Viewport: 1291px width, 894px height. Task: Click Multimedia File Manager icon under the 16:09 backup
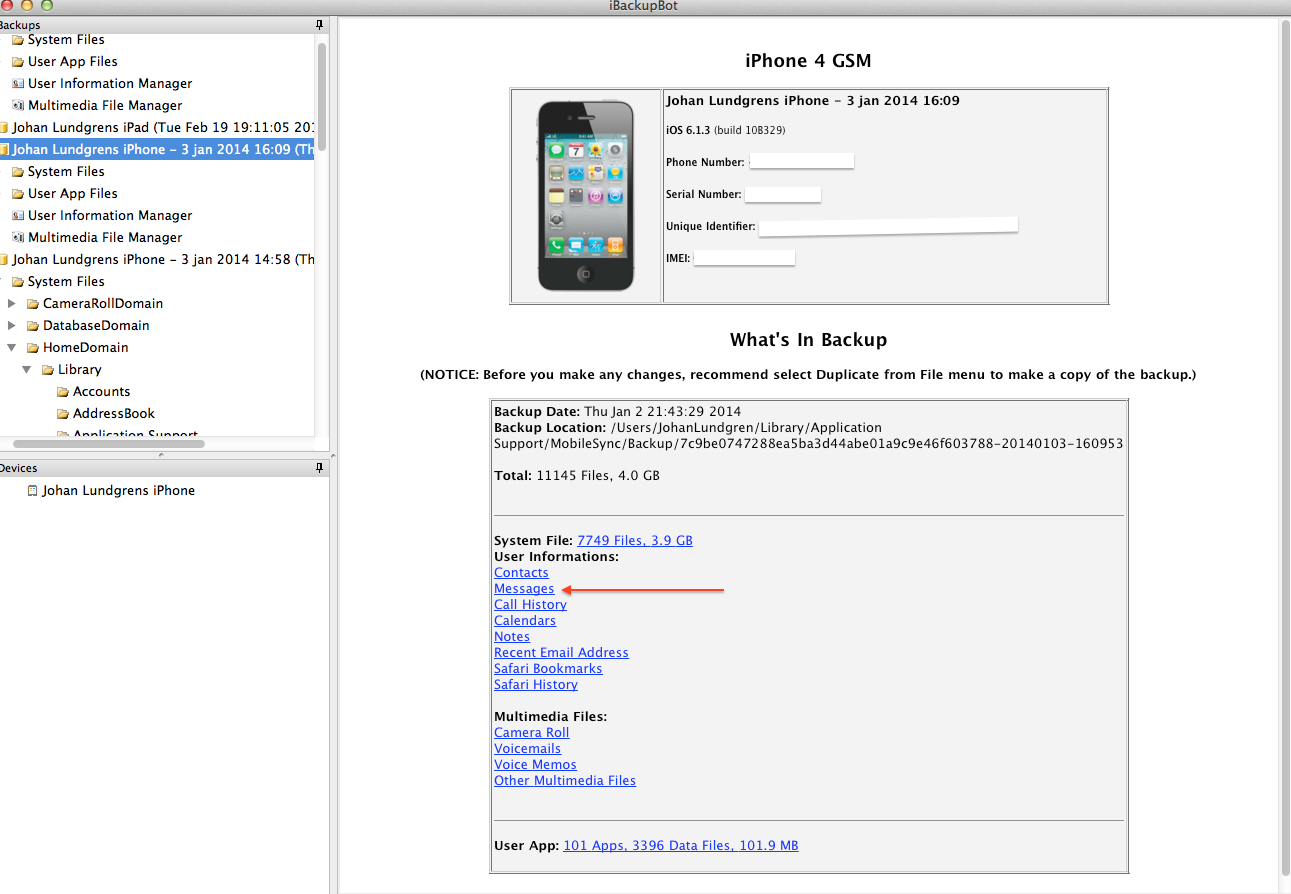click(x=18, y=238)
